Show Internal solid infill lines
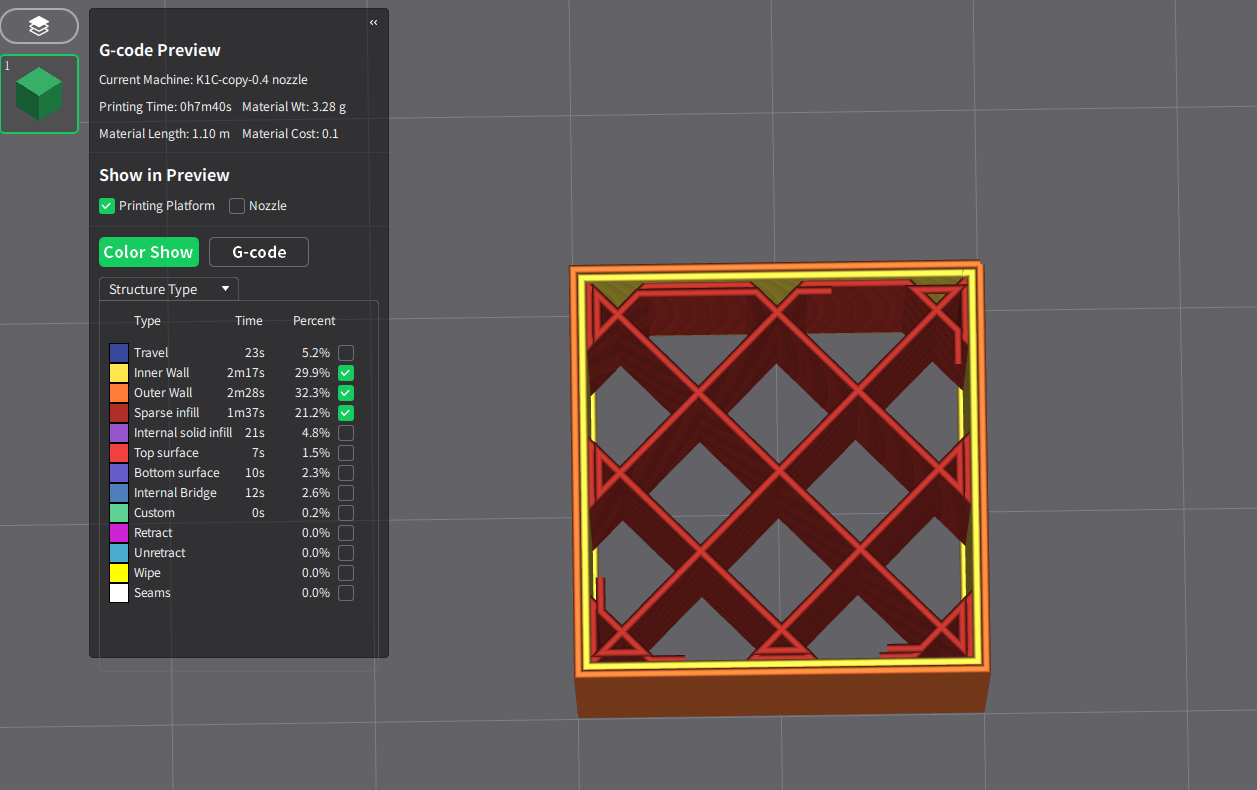Image resolution: width=1257 pixels, height=790 pixels. pos(346,433)
